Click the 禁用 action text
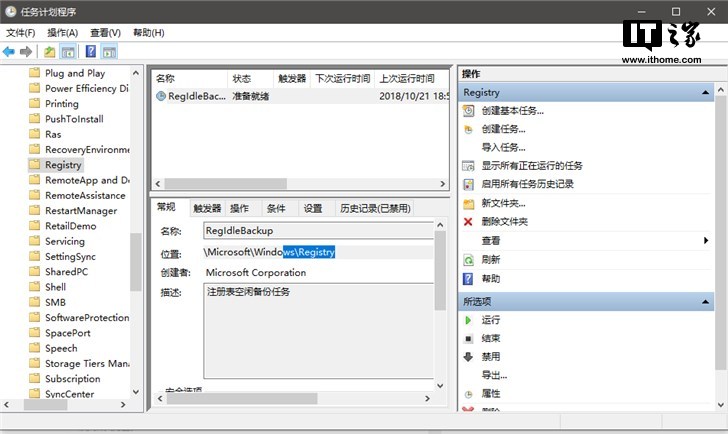Screen dimensions: 728x434 pyautogui.click(x=491, y=356)
